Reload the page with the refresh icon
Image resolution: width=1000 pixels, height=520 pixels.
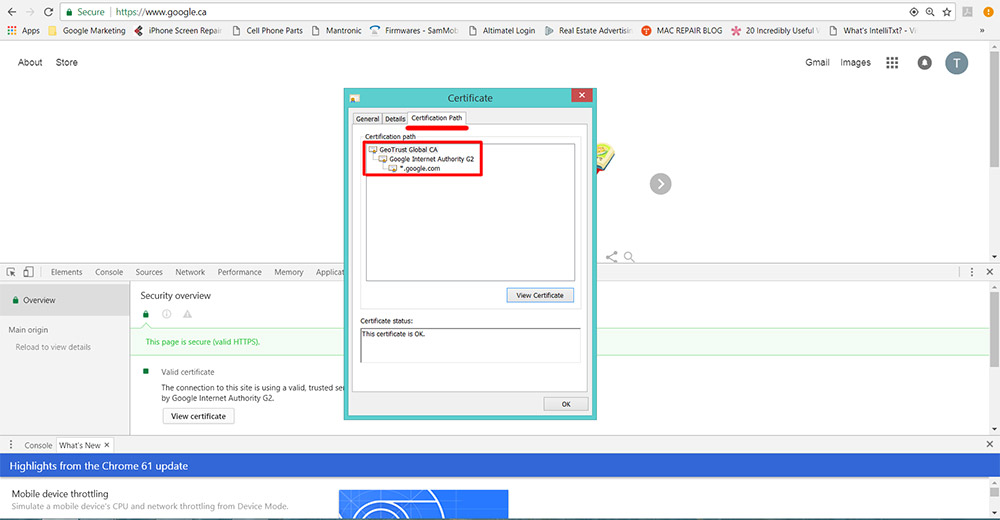pyautogui.click(x=48, y=12)
